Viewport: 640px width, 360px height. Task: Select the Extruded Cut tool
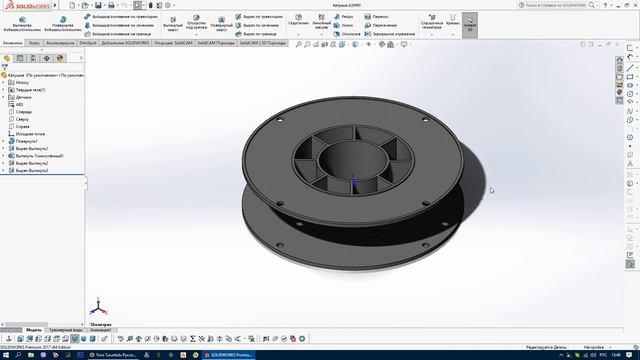click(x=173, y=24)
